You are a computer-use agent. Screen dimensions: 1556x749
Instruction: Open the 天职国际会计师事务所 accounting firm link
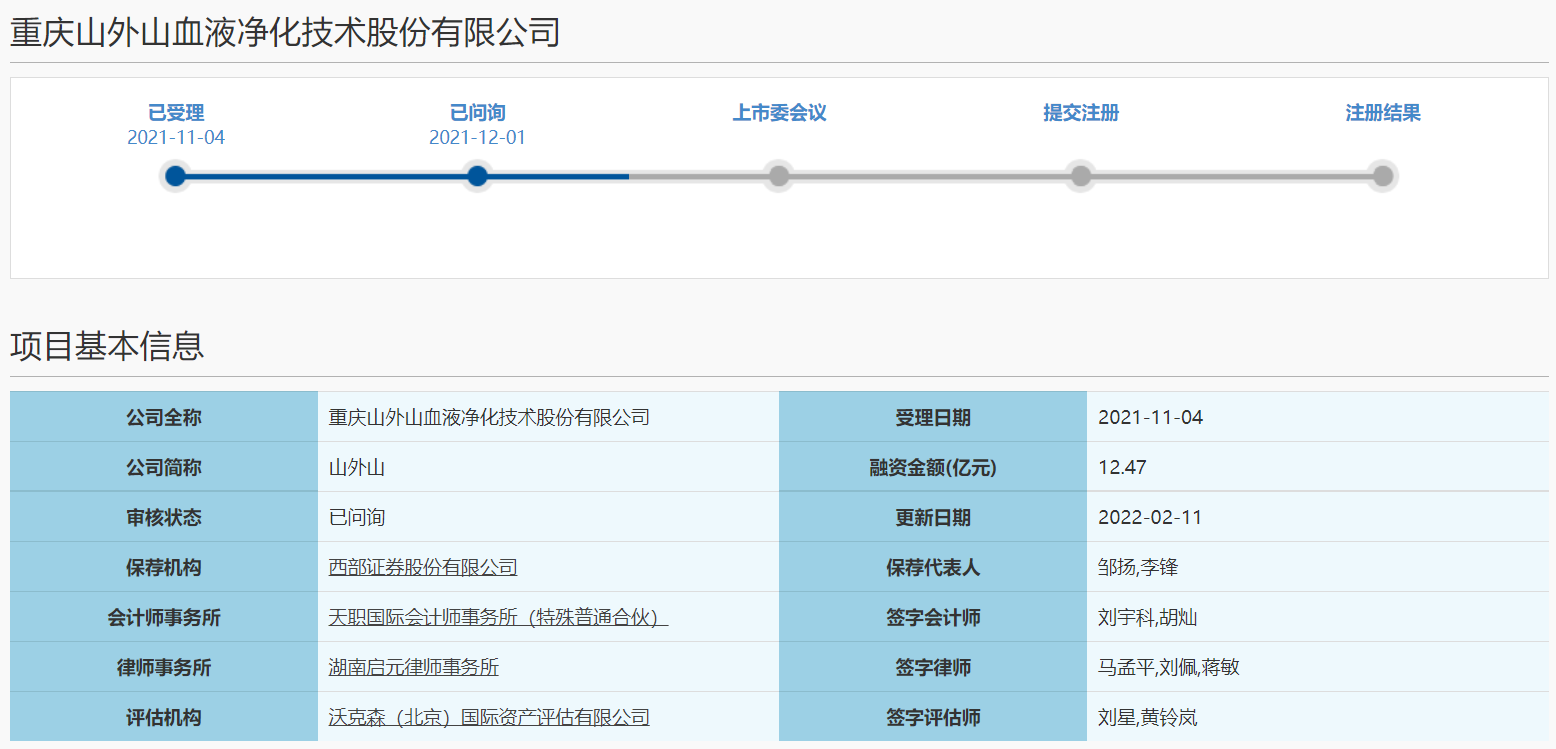[495, 617]
